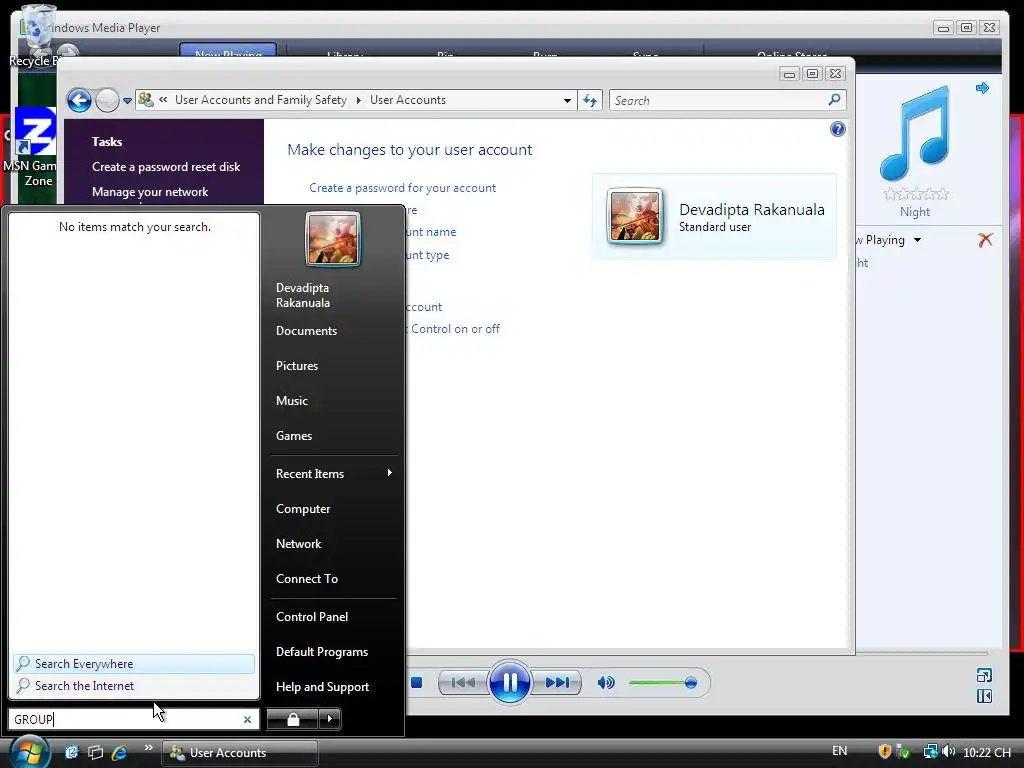This screenshot has width=1024, height=768.
Task: Open Devadipta Rakanuala personal folder
Action: click(x=302, y=295)
